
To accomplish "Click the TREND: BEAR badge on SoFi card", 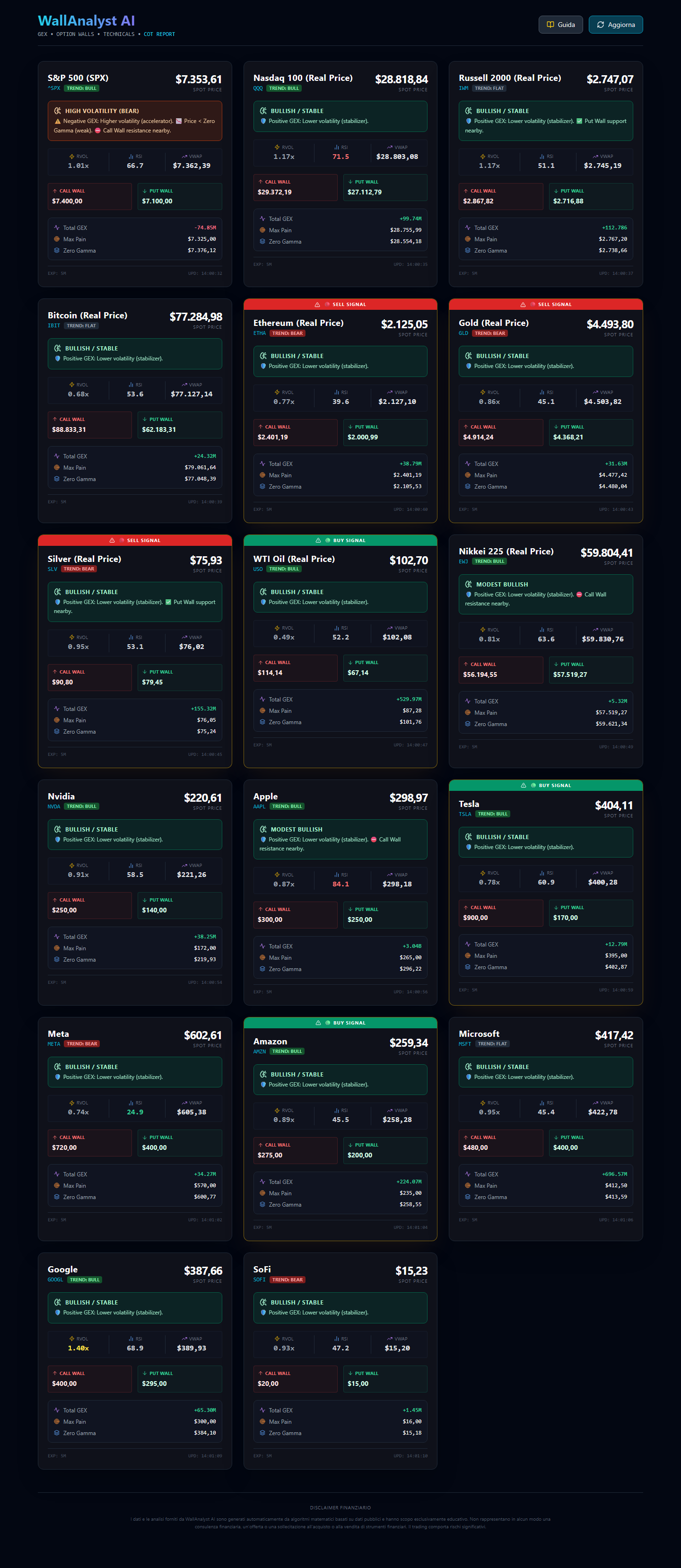I will click(287, 1279).
